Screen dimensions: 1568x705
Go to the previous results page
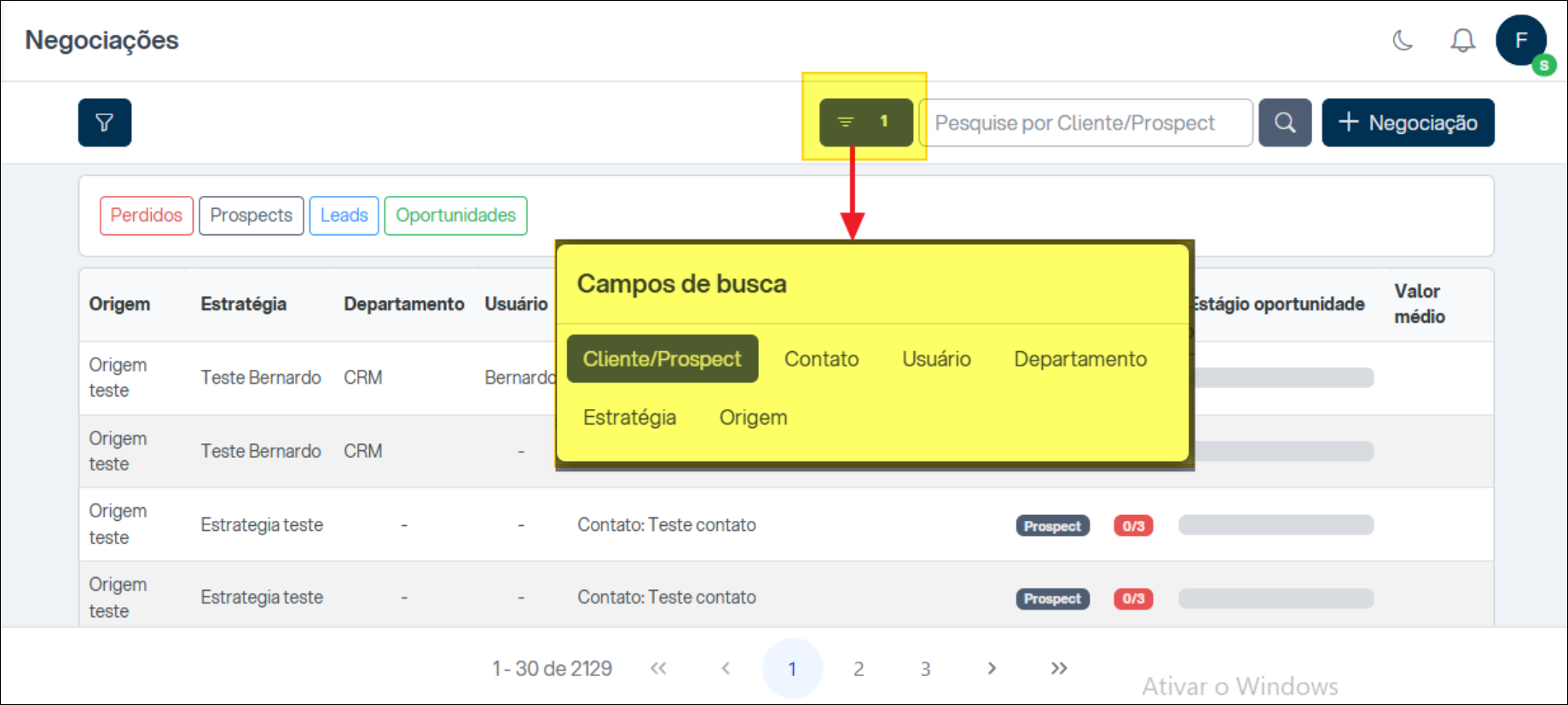pos(726,668)
